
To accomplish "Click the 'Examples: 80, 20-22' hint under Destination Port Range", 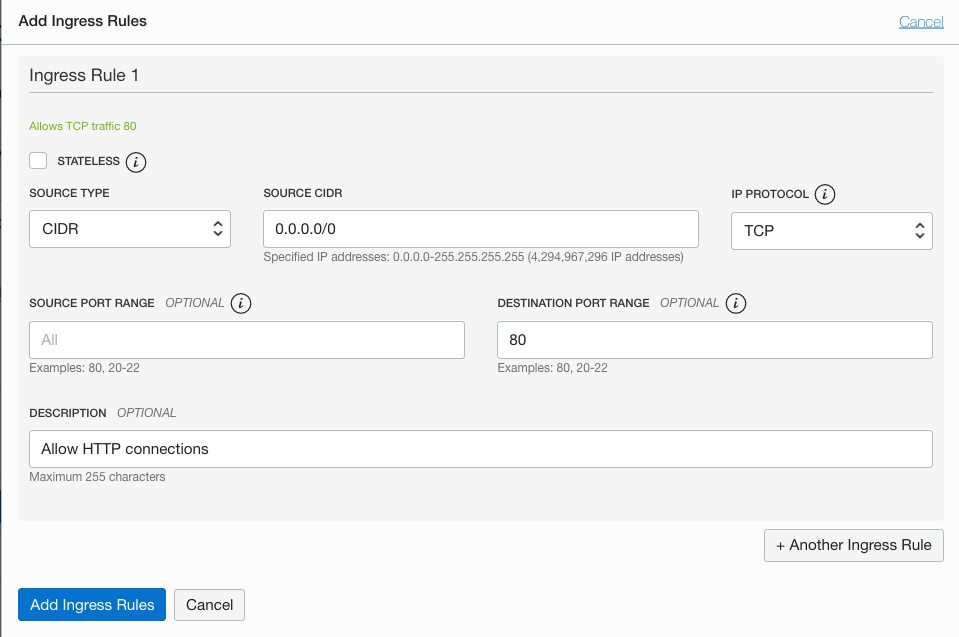I will click(x=552, y=368).
